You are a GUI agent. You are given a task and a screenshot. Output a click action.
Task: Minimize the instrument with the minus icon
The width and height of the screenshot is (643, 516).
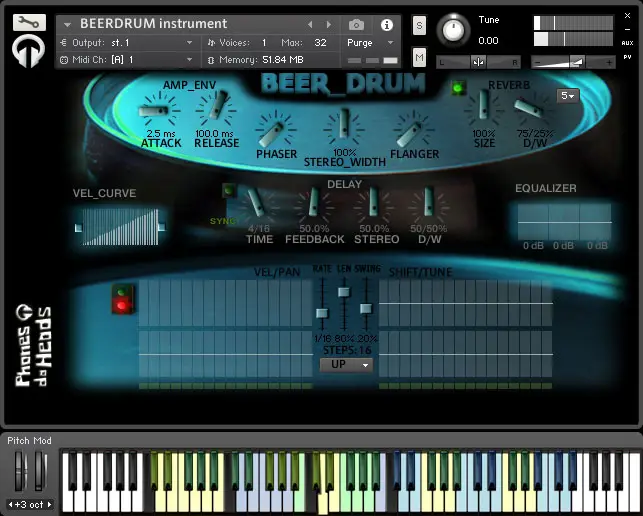(x=627, y=30)
